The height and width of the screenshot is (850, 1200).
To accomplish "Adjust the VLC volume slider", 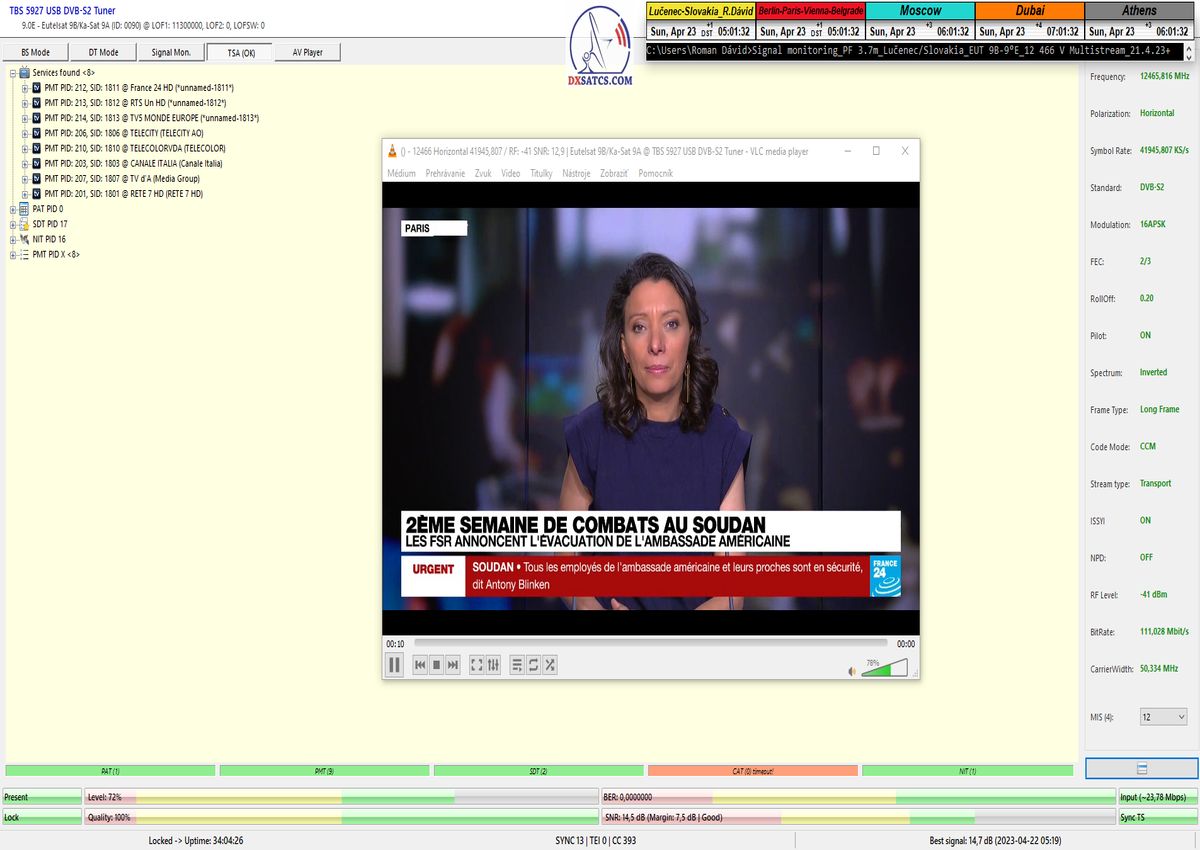I will pyautogui.click(x=884, y=668).
